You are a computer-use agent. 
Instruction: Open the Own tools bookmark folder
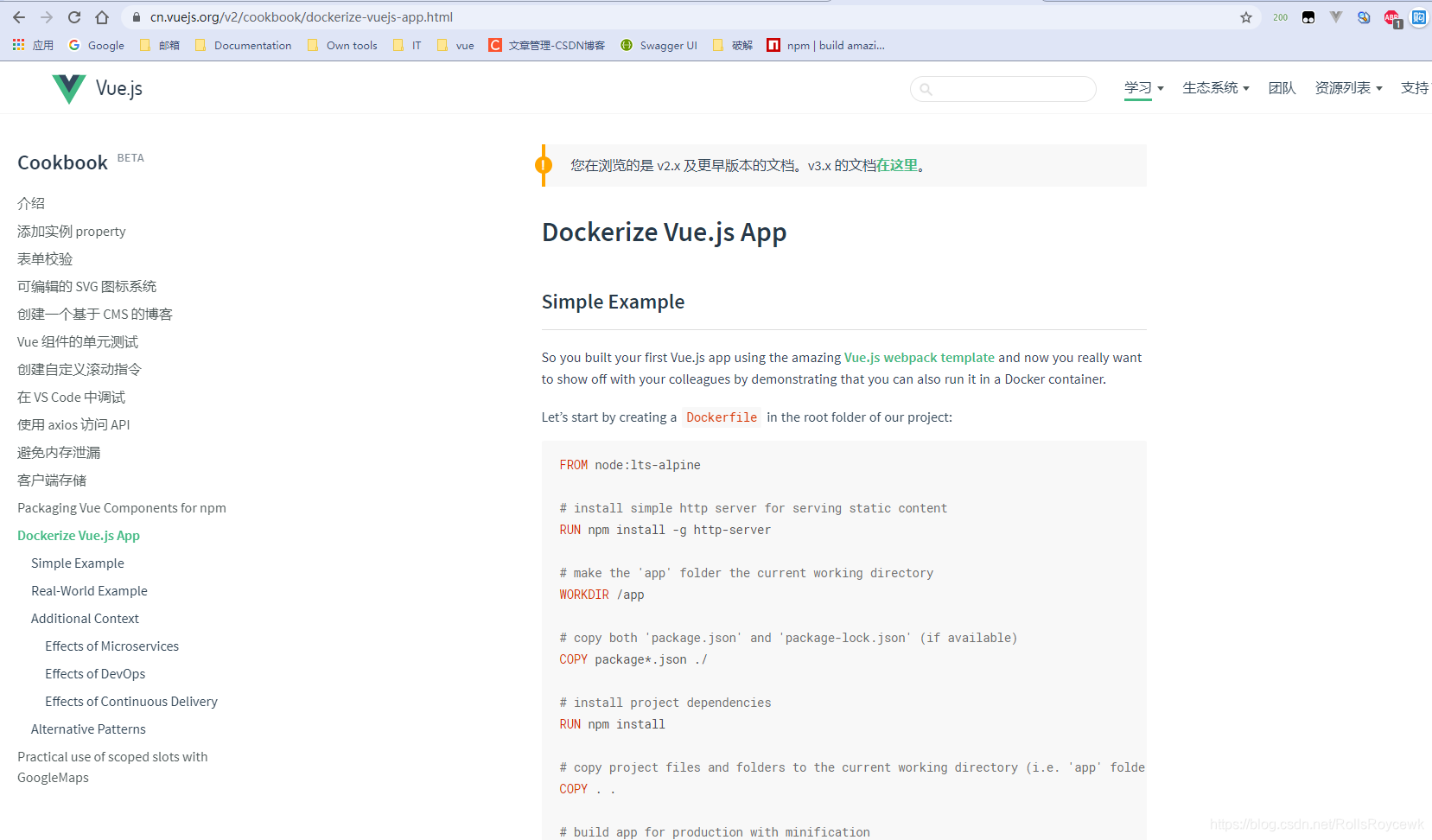tap(342, 45)
